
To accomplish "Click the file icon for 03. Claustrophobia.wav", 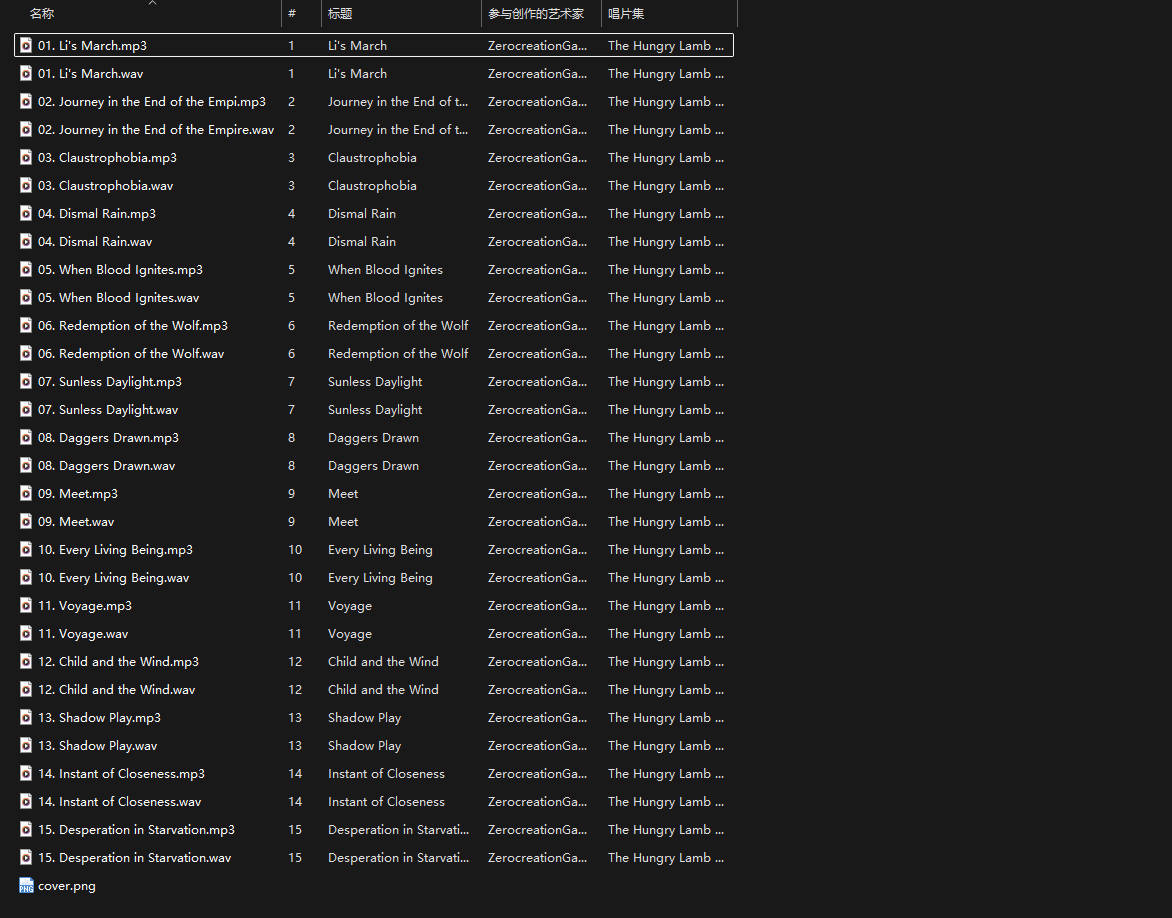I will 26,185.
